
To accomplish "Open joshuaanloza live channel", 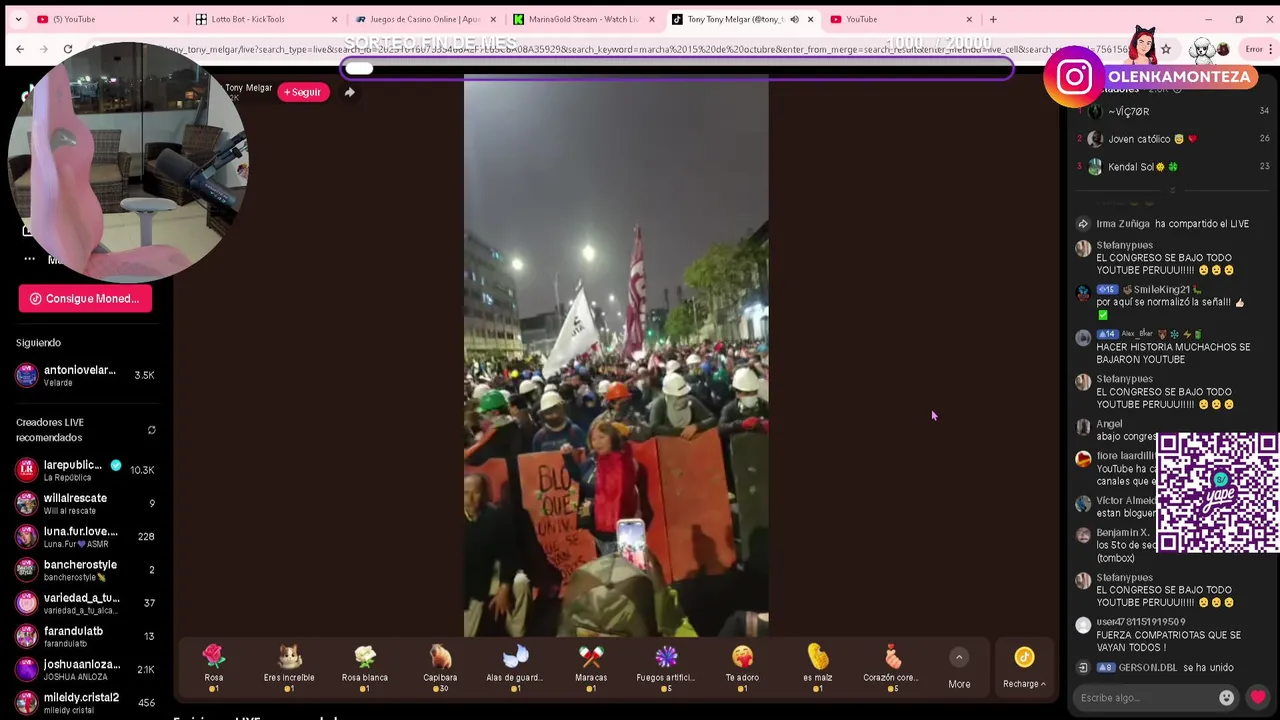I will [x=85, y=669].
